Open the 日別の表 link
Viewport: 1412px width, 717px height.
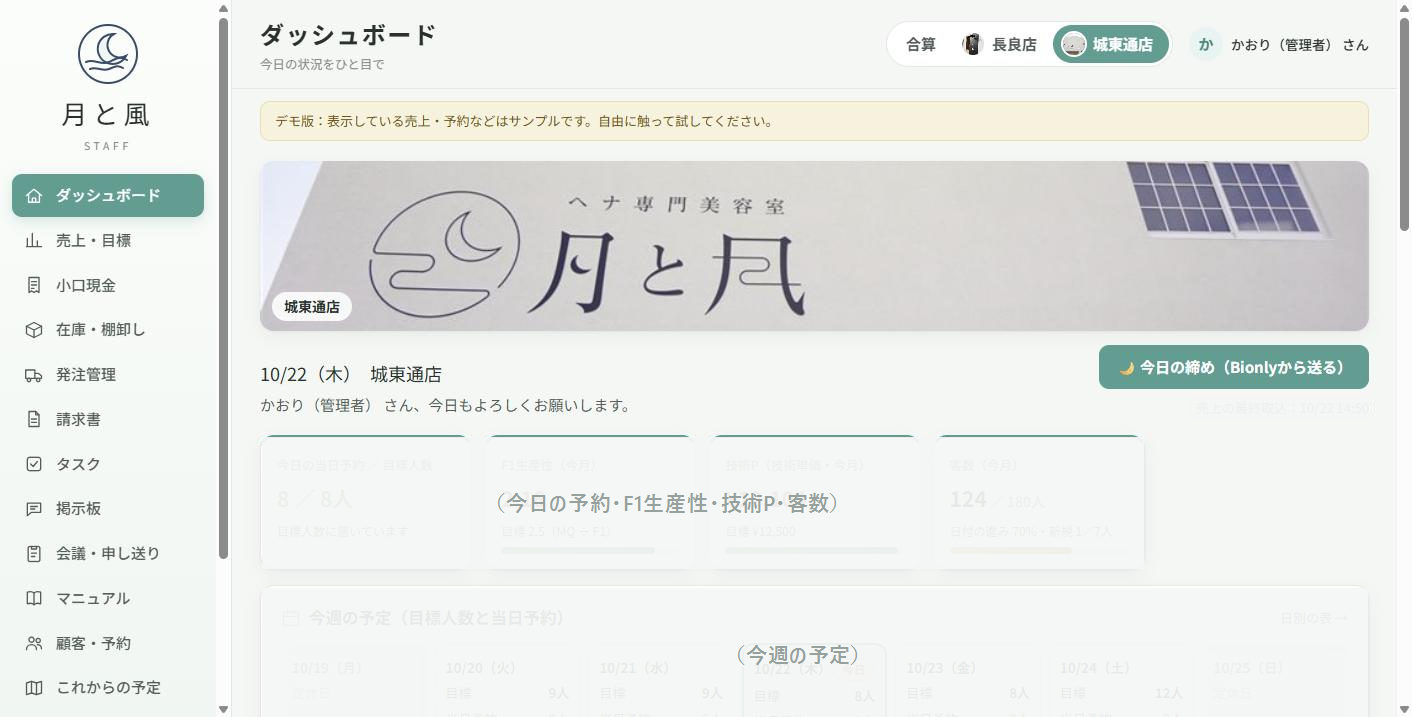[1314, 618]
